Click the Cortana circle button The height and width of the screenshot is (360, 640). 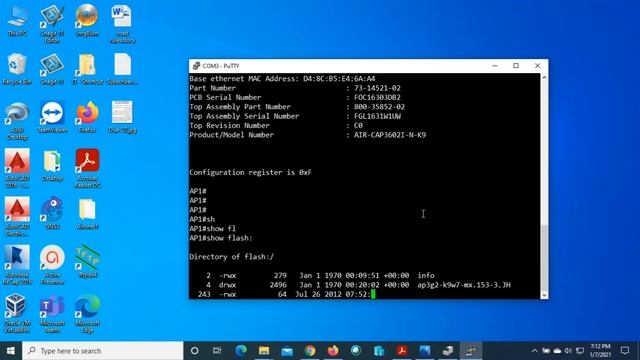[195, 351]
